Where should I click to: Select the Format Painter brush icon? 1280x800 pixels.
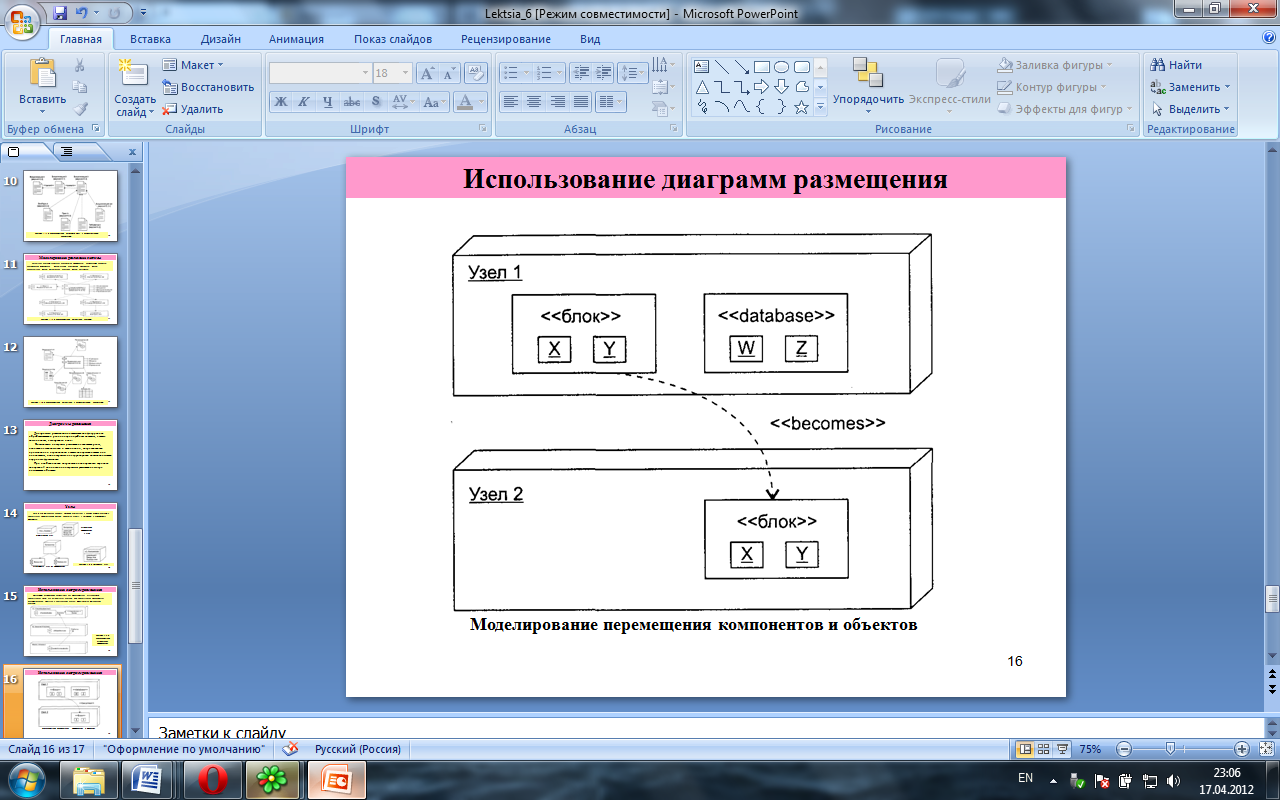80,108
